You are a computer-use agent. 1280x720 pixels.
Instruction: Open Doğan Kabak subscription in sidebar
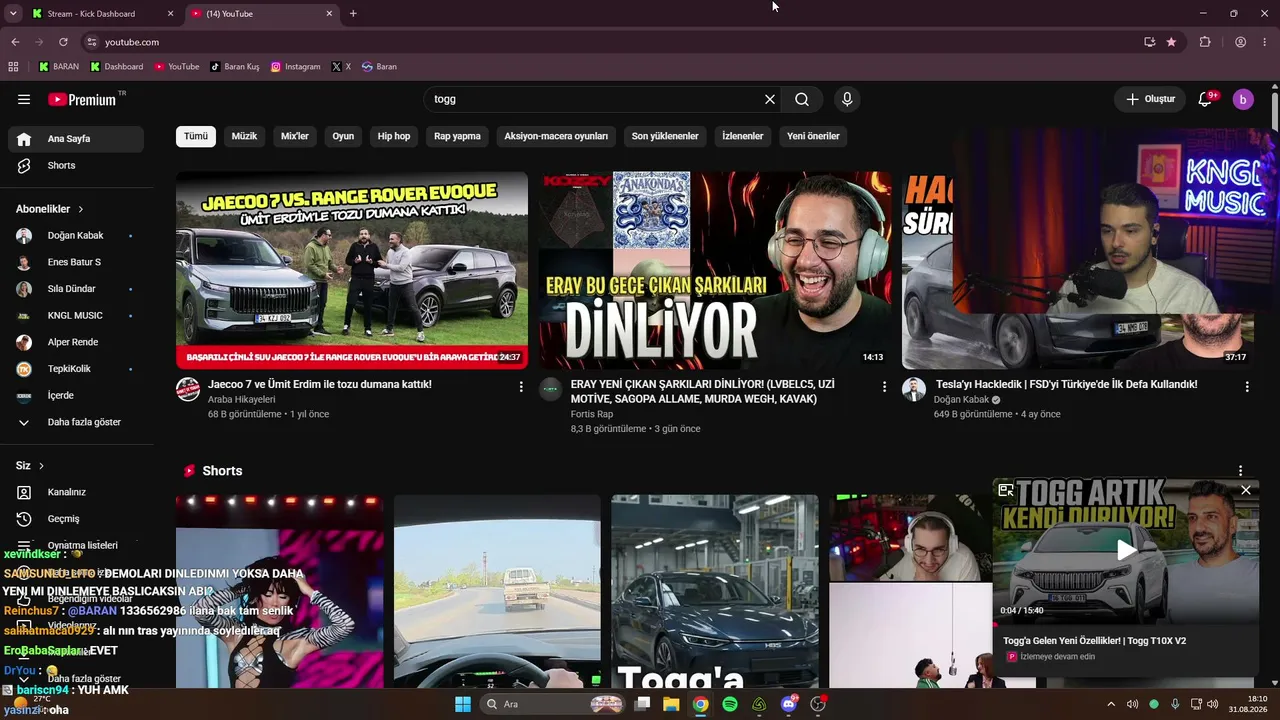point(76,236)
